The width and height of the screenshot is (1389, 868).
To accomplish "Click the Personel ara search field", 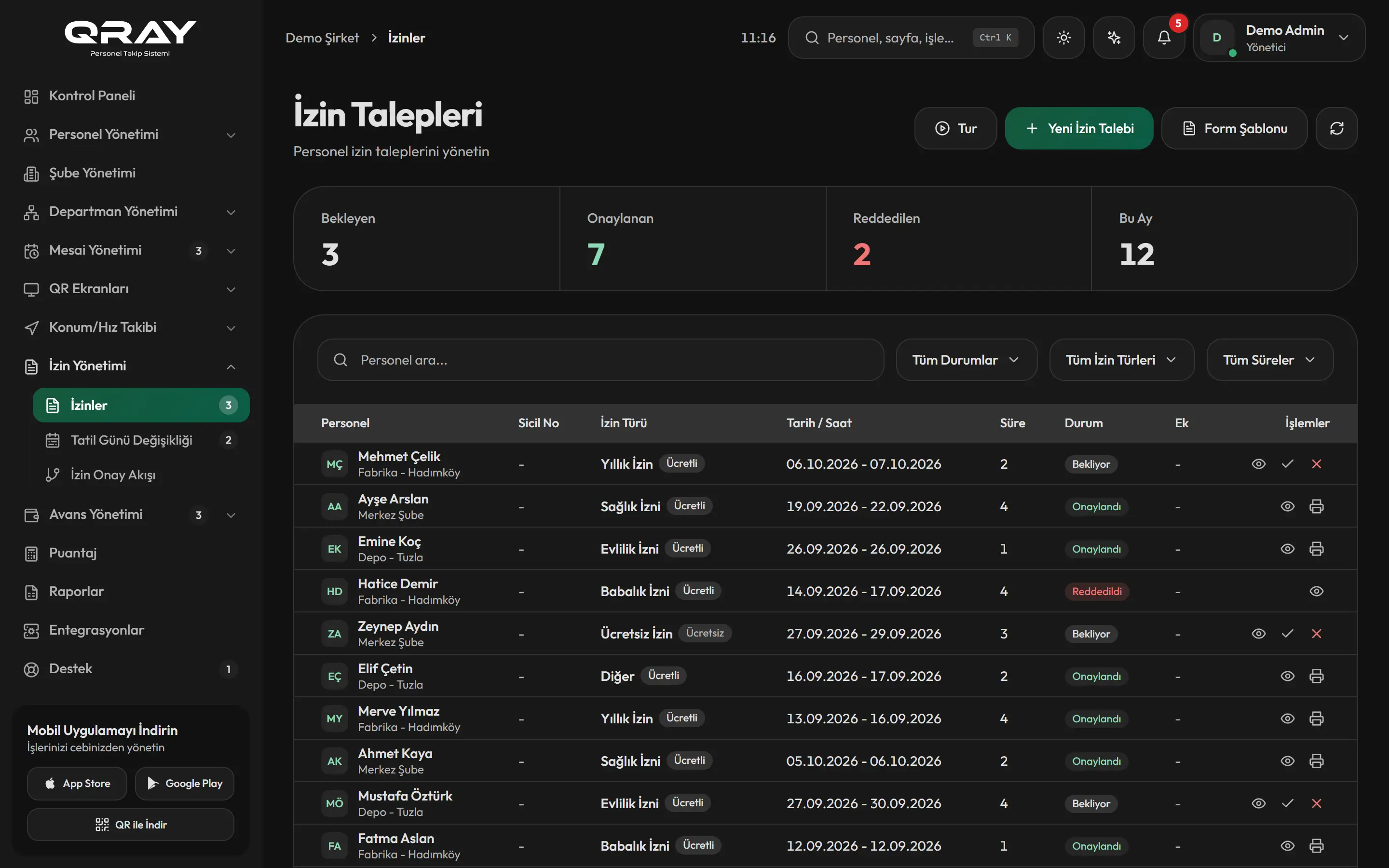I will [x=600, y=360].
